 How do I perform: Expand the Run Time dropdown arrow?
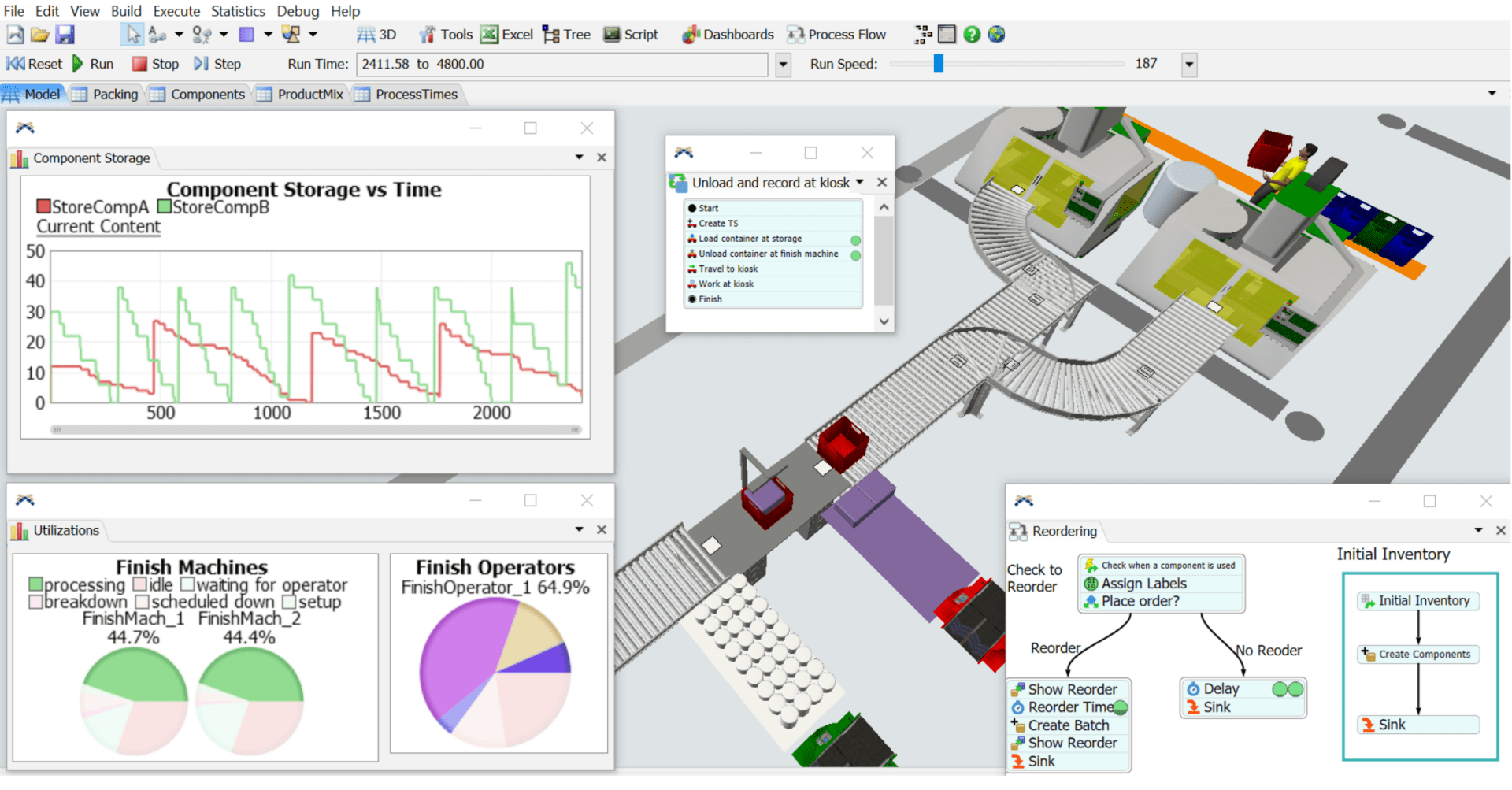pyautogui.click(x=783, y=65)
